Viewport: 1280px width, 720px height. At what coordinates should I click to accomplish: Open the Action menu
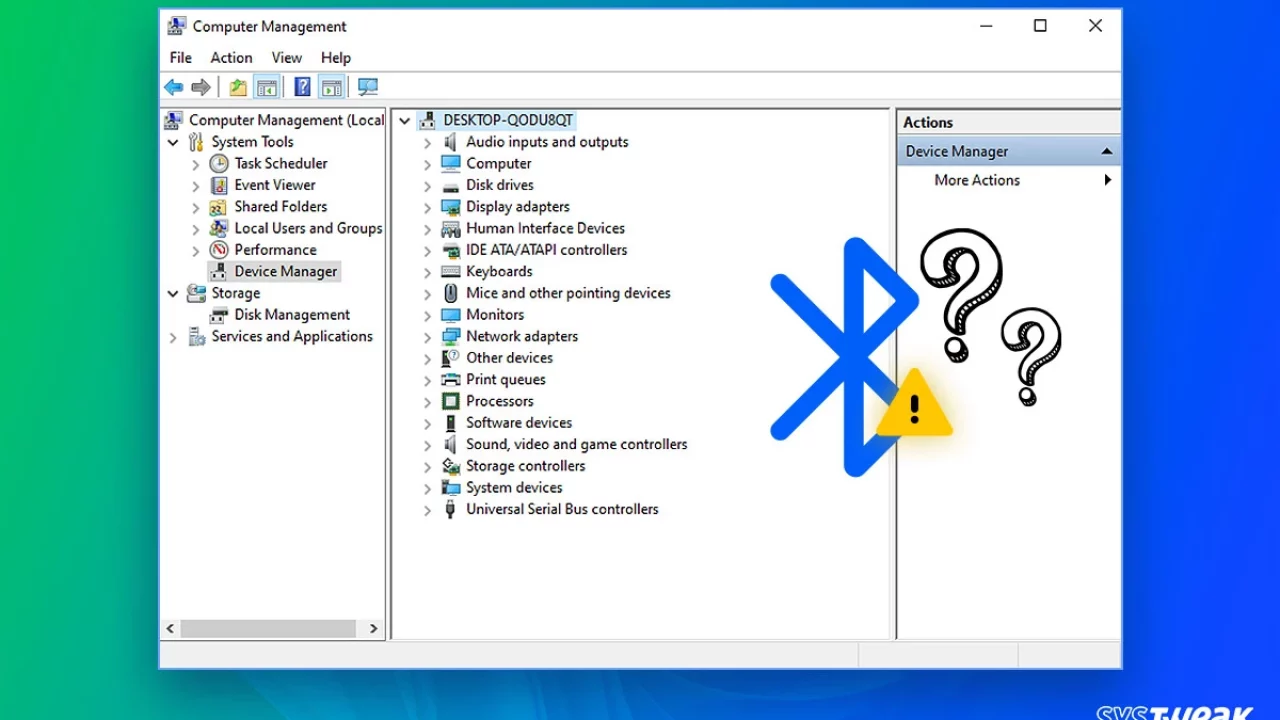click(x=231, y=58)
